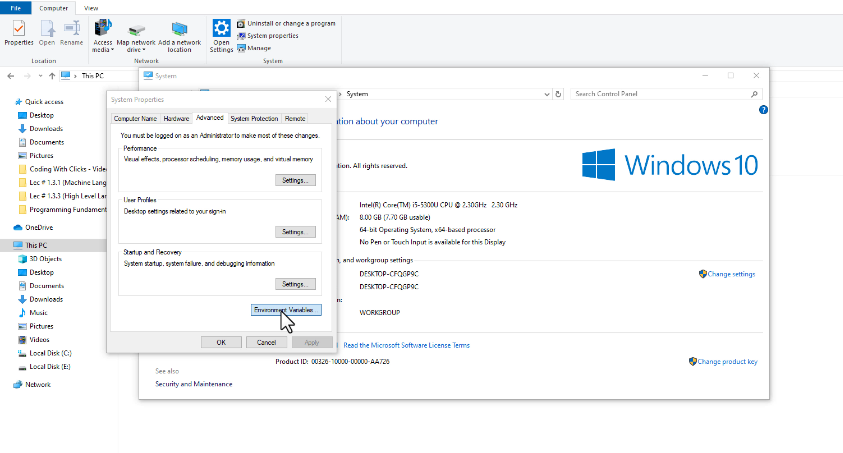Open 3D Objects under This PC

pos(45,258)
